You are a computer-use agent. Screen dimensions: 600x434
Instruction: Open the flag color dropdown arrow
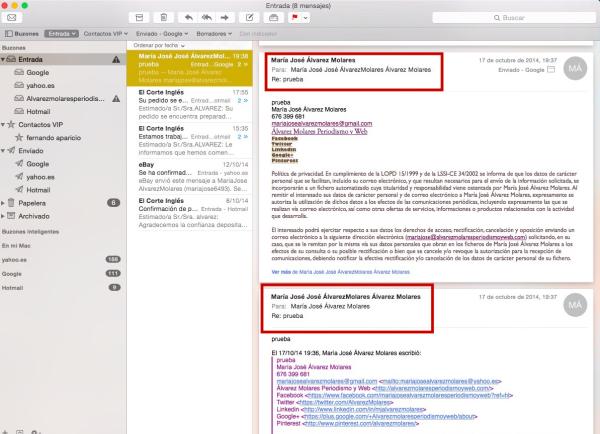305,18
